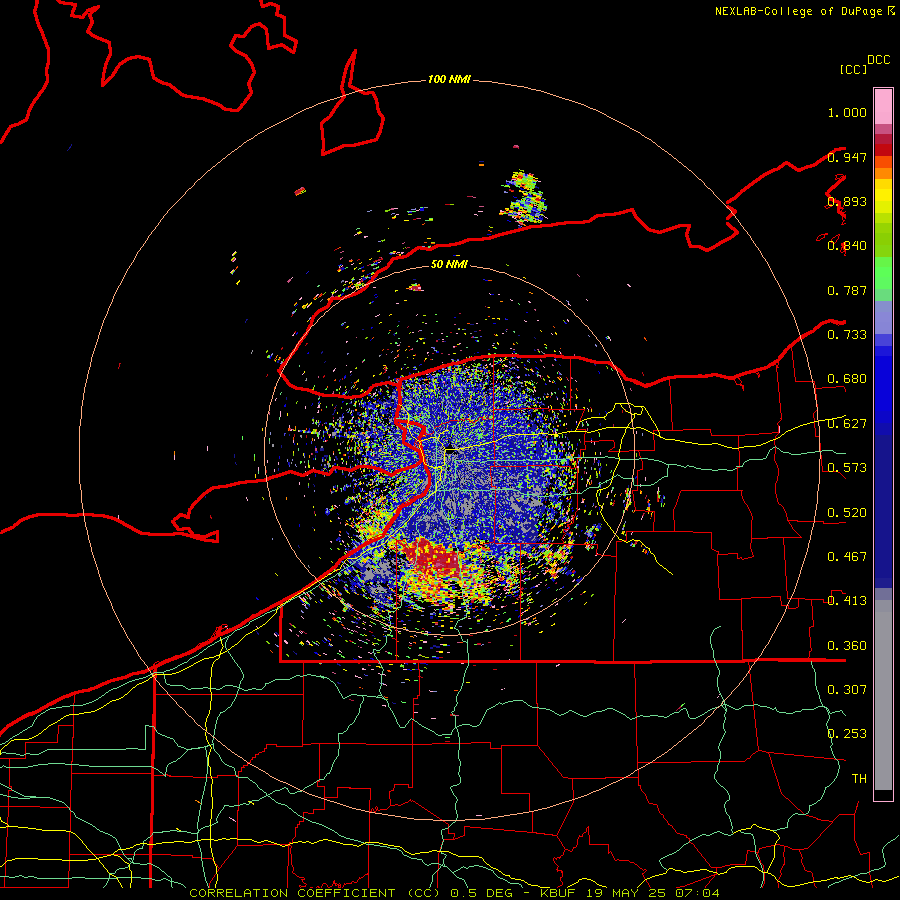Click the 100 NMI range ring label
900x900 pixels.
pyautogui.click(x=449, y=79)
